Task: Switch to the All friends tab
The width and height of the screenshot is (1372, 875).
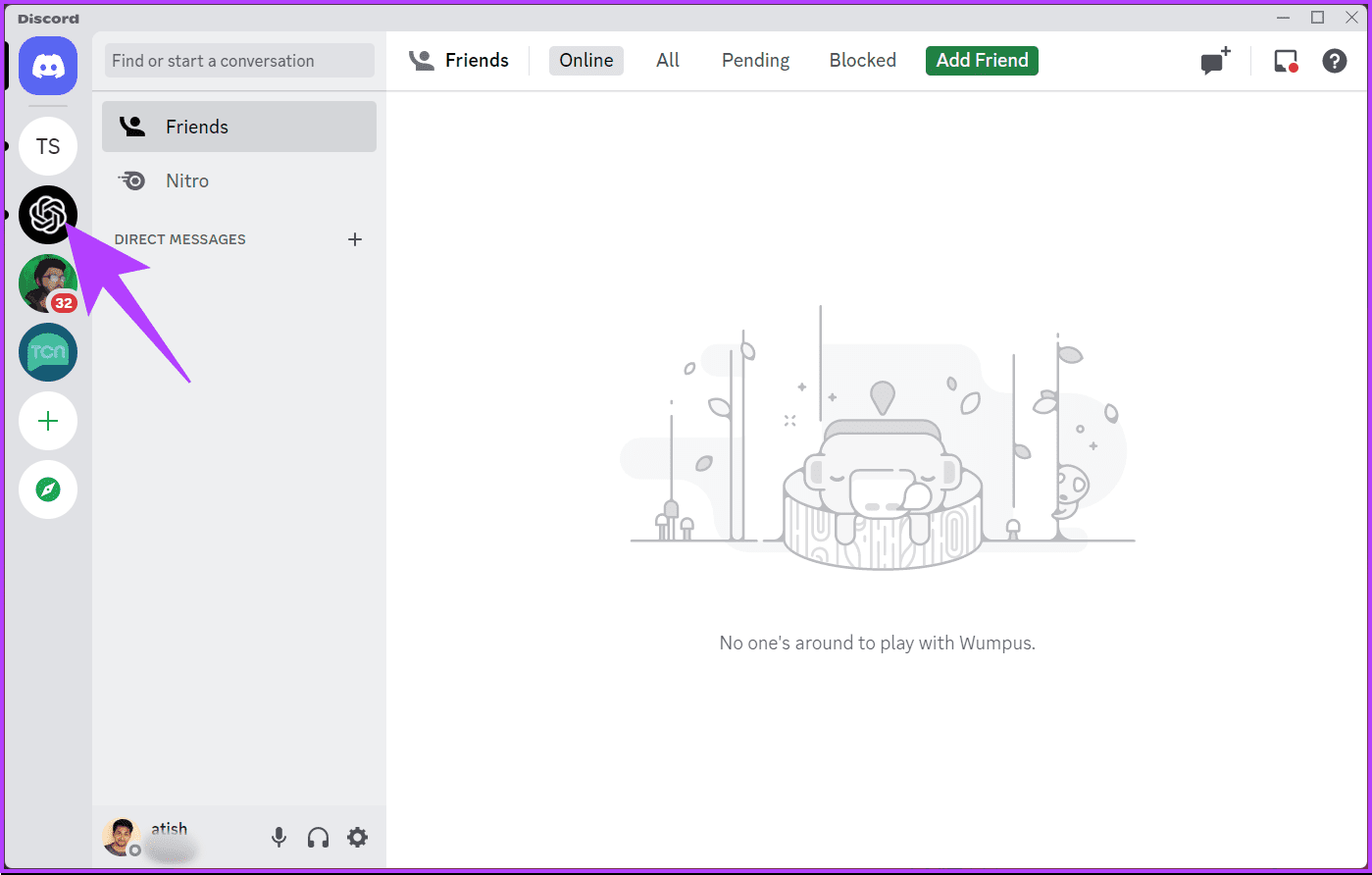Action: pyautogui.click(x=668, y=60)
